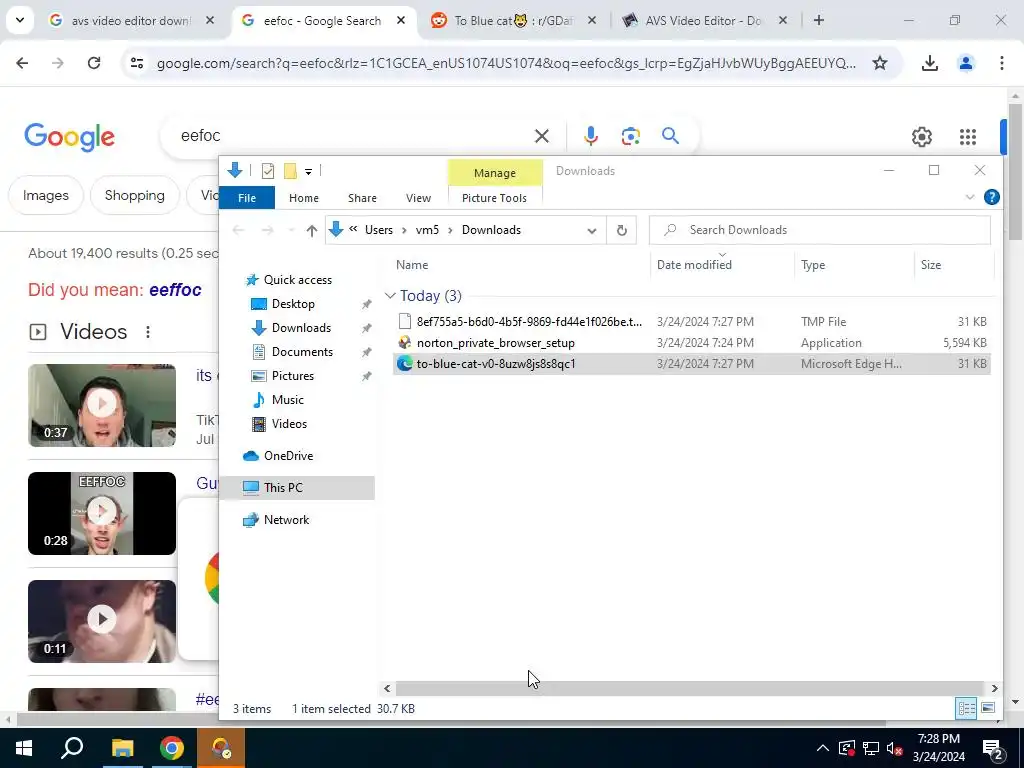The width and height of the screenshot is (1024, 768).
Task: Open Picture Tools ribbon tab
Action: click(494, 198)
